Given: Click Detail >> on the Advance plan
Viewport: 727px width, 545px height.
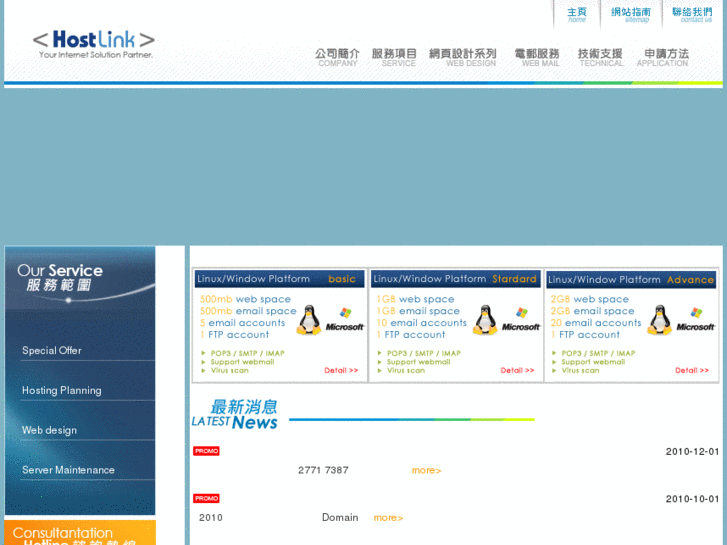Looking at the screenshot, I should (692, 370).
